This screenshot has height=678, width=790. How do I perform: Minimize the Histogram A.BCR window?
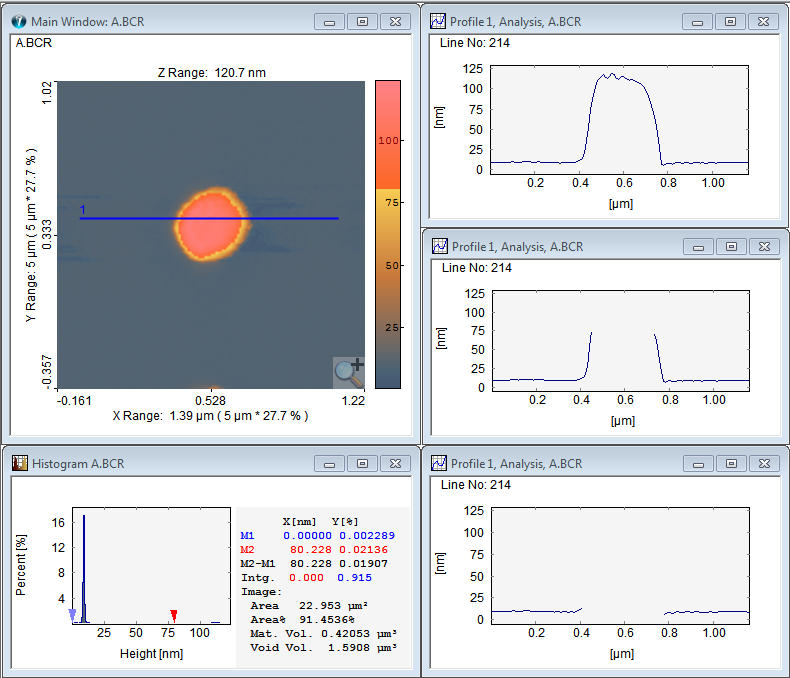tap(330, 464)
